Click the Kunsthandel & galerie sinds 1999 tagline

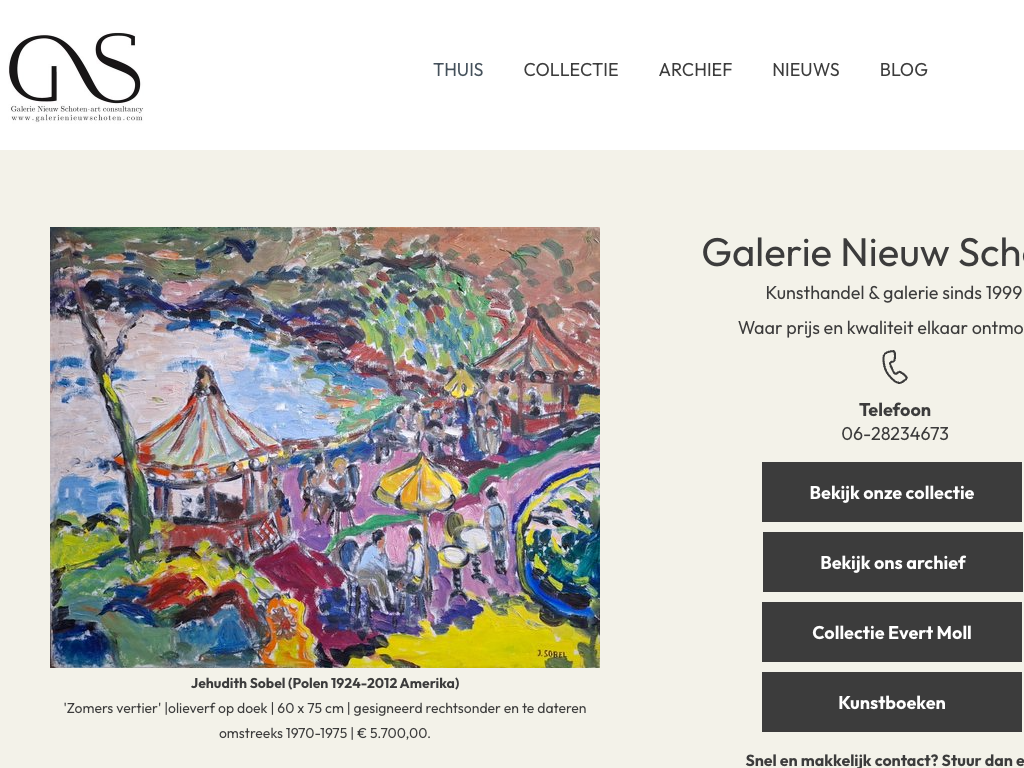893,293
